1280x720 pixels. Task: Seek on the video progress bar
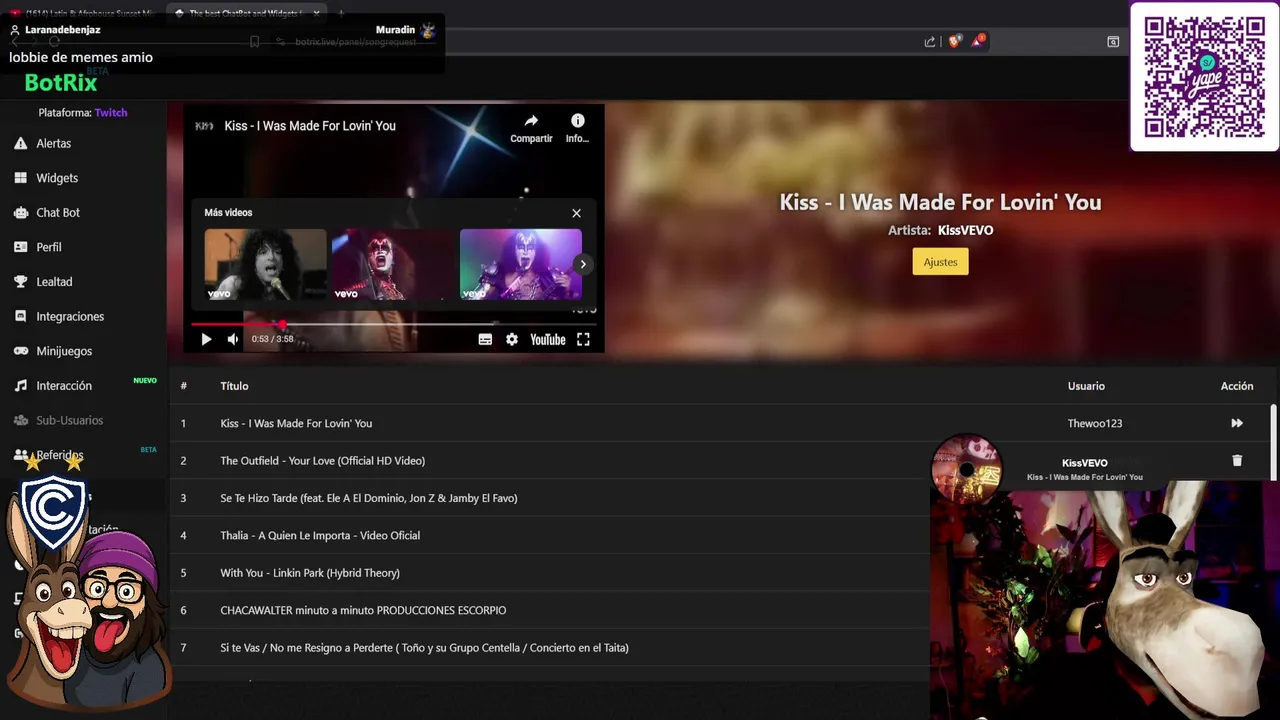click(394, 324)
